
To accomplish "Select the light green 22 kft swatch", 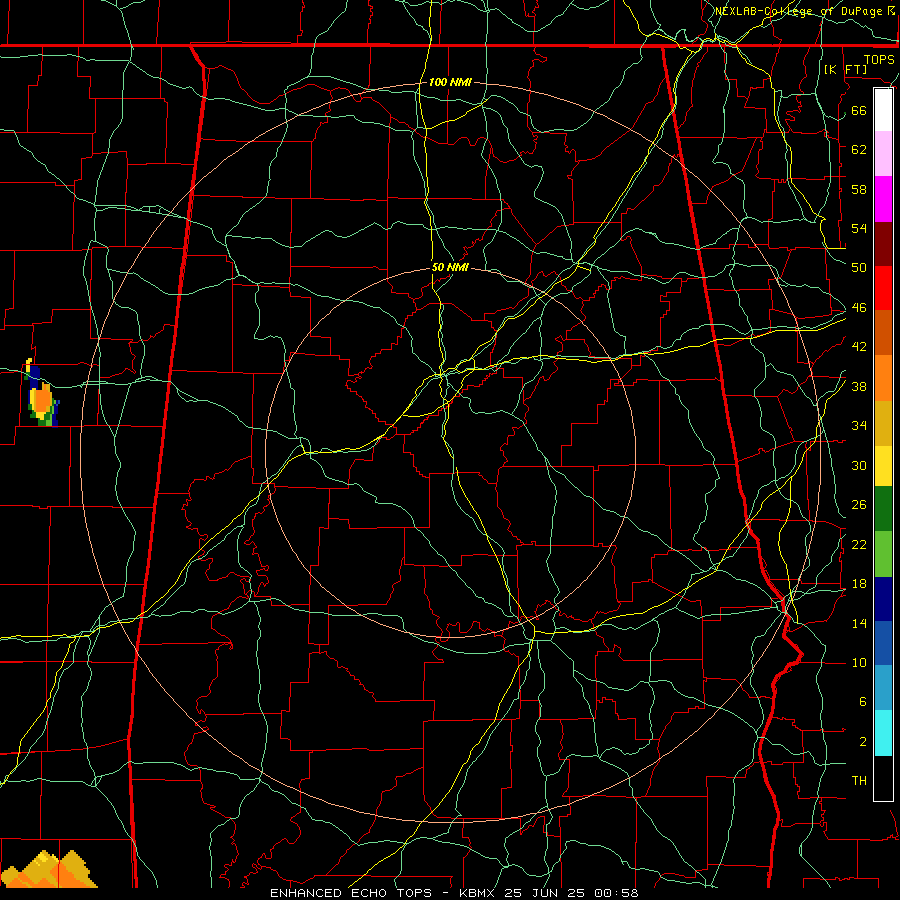I will pos(883,554).
